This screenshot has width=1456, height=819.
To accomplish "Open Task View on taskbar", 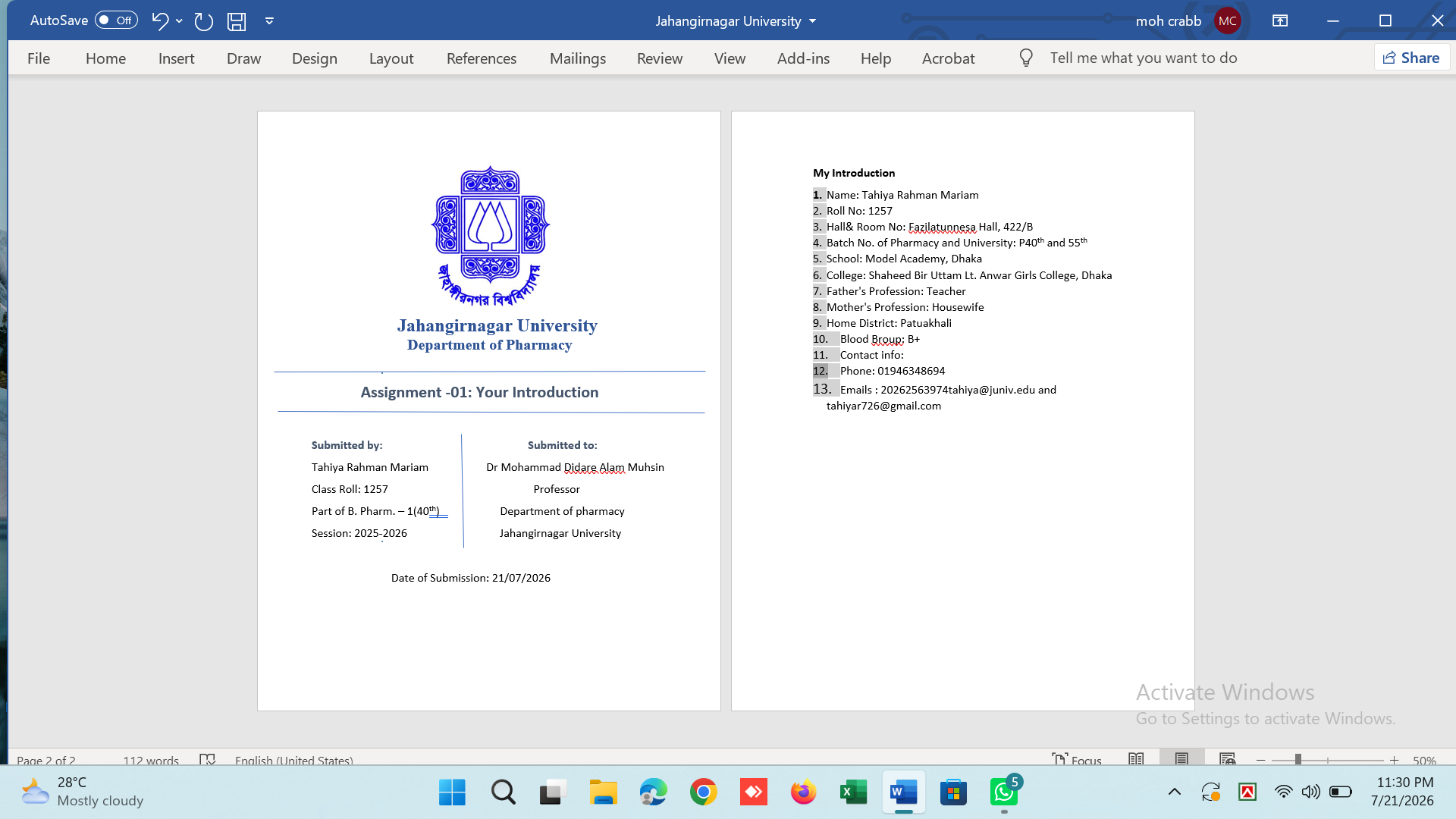I will [x=553, y=792].
